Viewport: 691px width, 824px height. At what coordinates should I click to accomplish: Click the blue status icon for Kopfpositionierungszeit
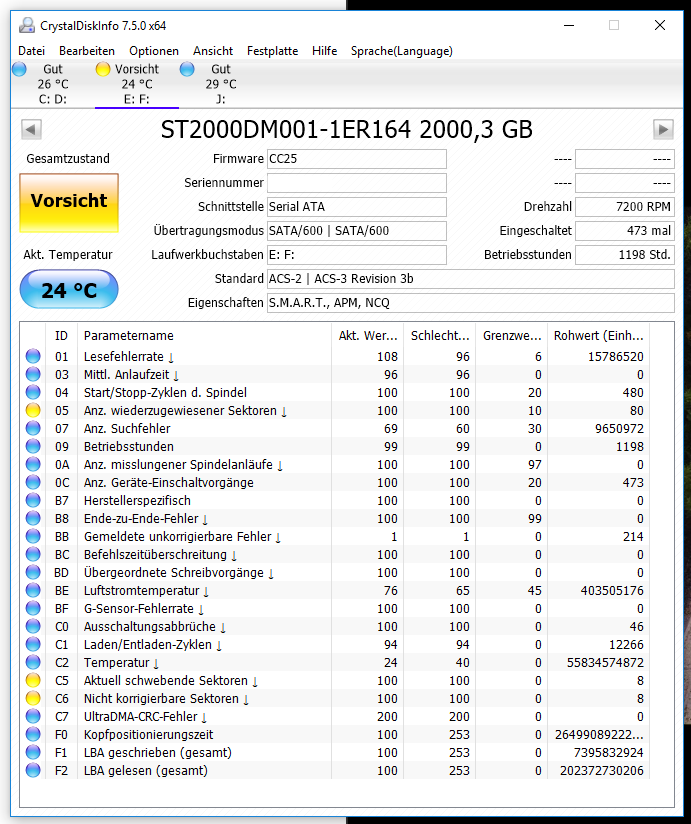pos(33,734)
